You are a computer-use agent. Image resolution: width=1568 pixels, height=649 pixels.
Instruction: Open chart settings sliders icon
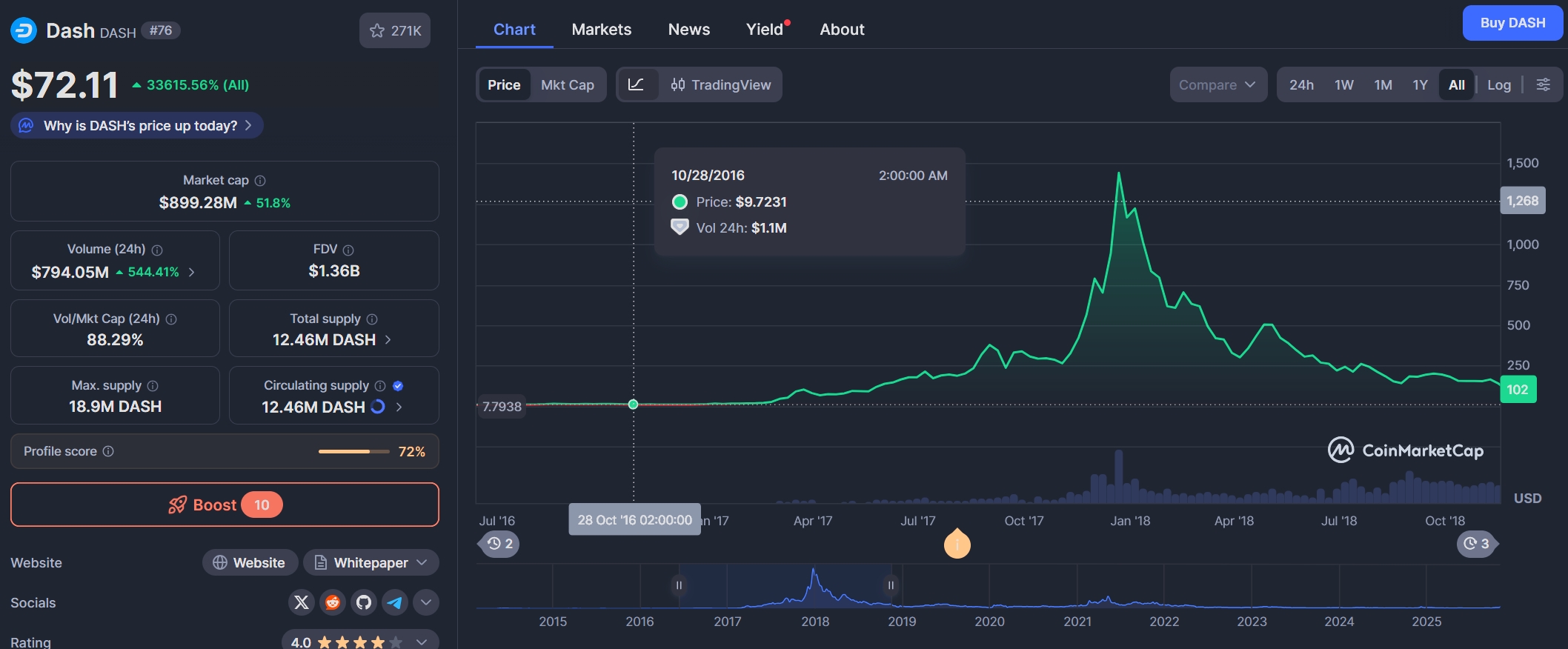1543,84
